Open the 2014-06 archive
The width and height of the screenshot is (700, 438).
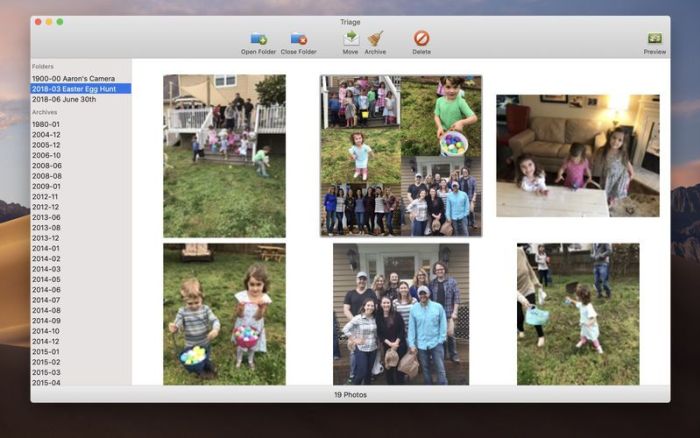click(81, 289)
